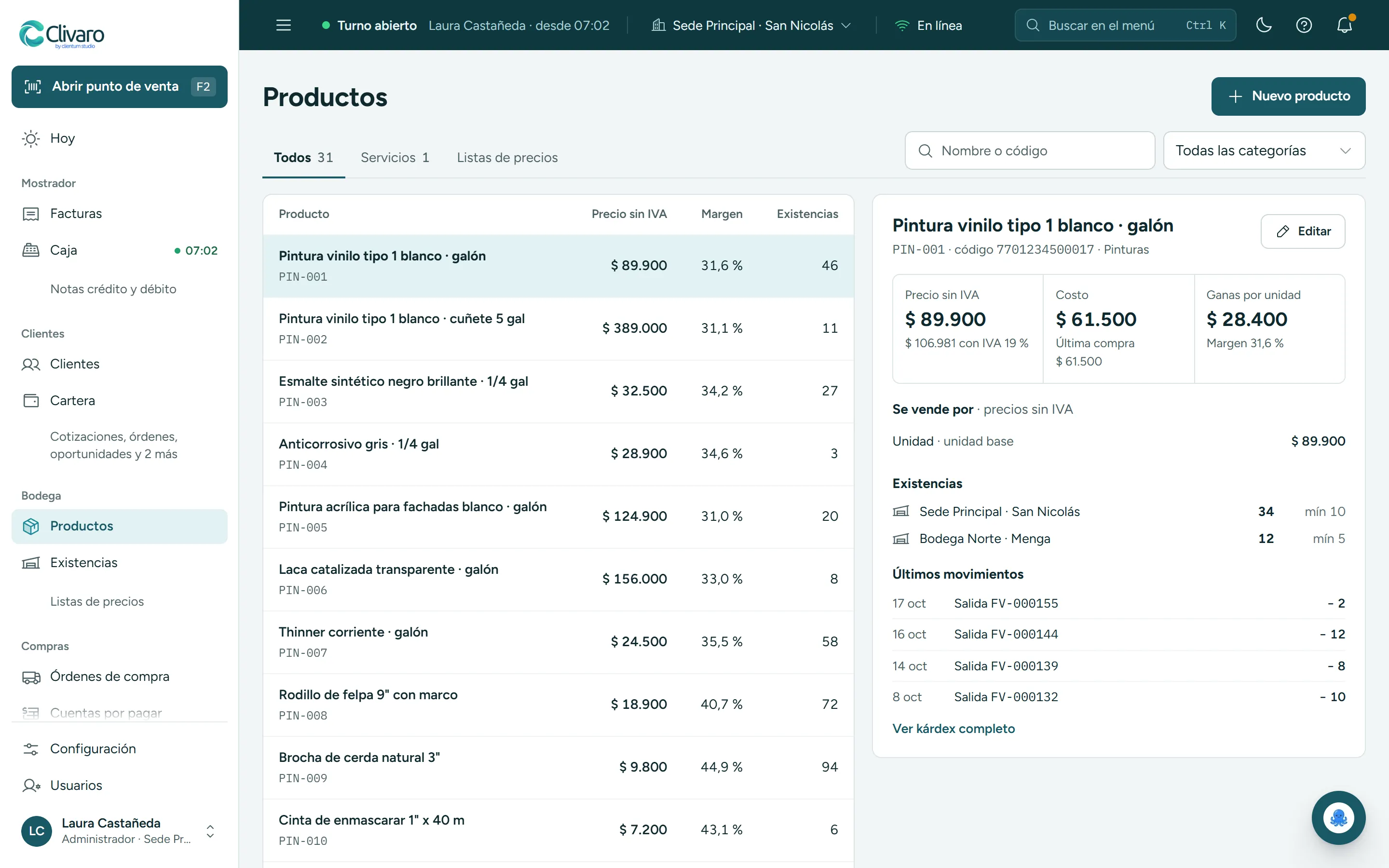
Task: Open Todas las categorías dropdown
Action: [1264, 150]
